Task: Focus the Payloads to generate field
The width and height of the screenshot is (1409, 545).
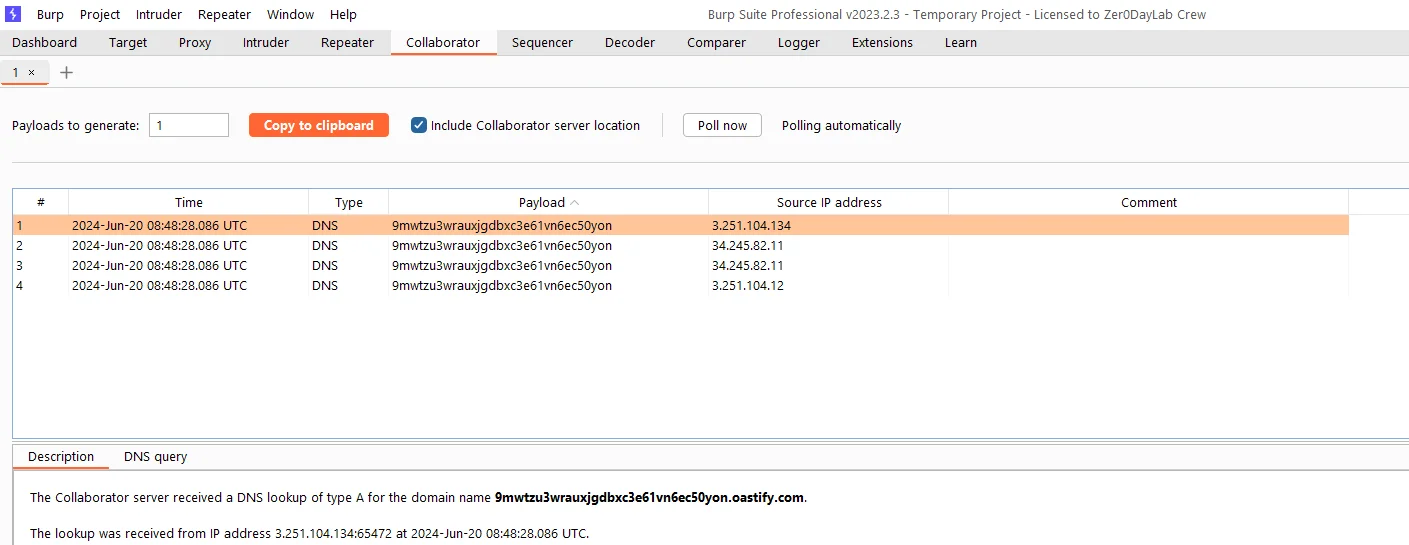Action: click(189, 125)
